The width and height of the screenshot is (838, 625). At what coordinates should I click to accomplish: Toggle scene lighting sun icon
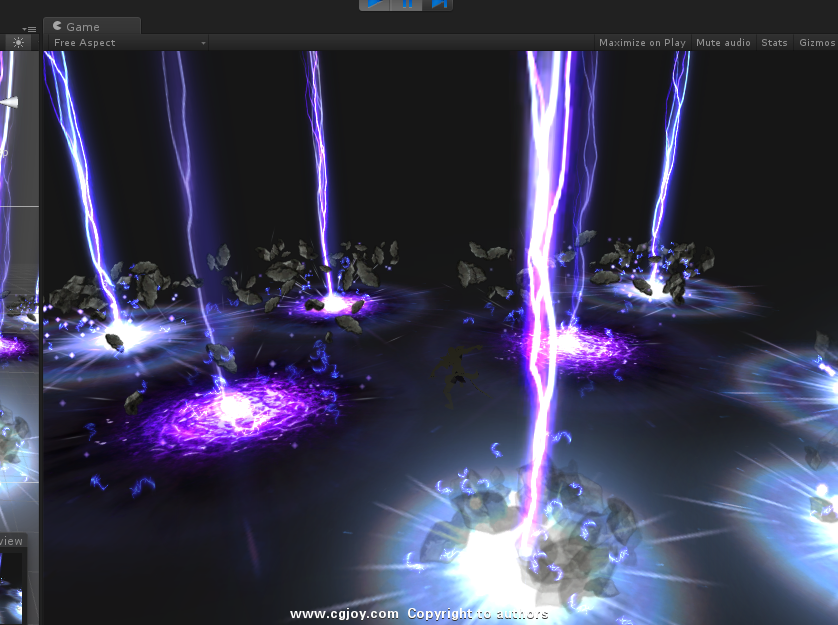18,43
